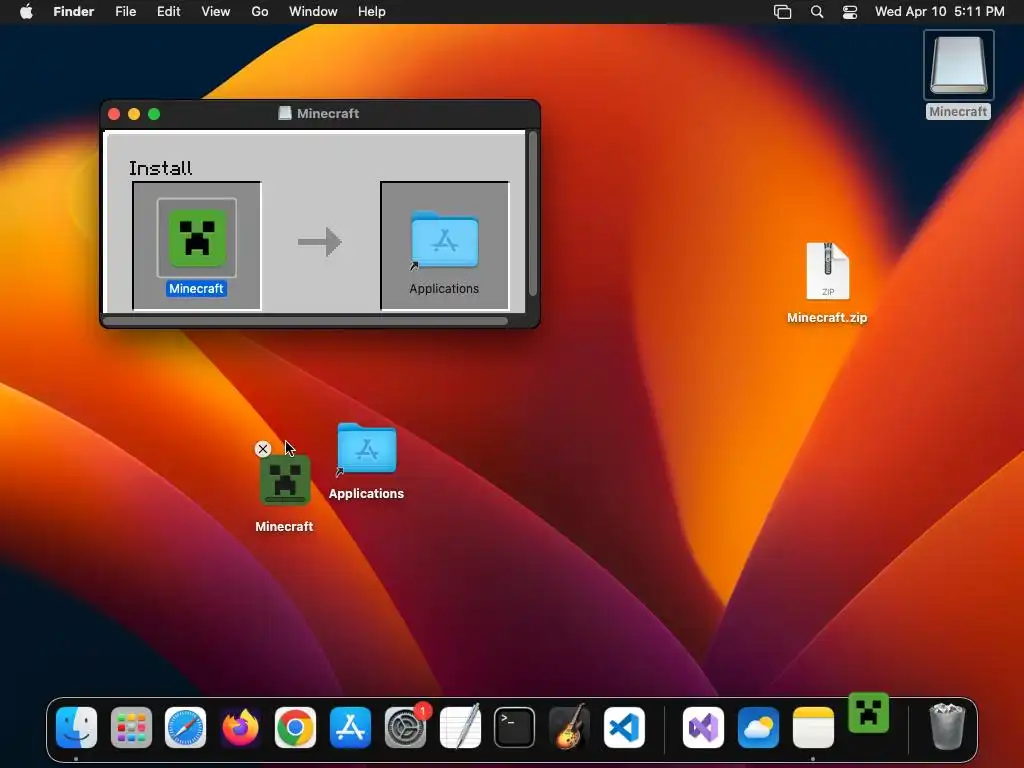1024x768 pixels.
Task: Zoom the Minecraft installer window with green button
Action: pos(154,114)
